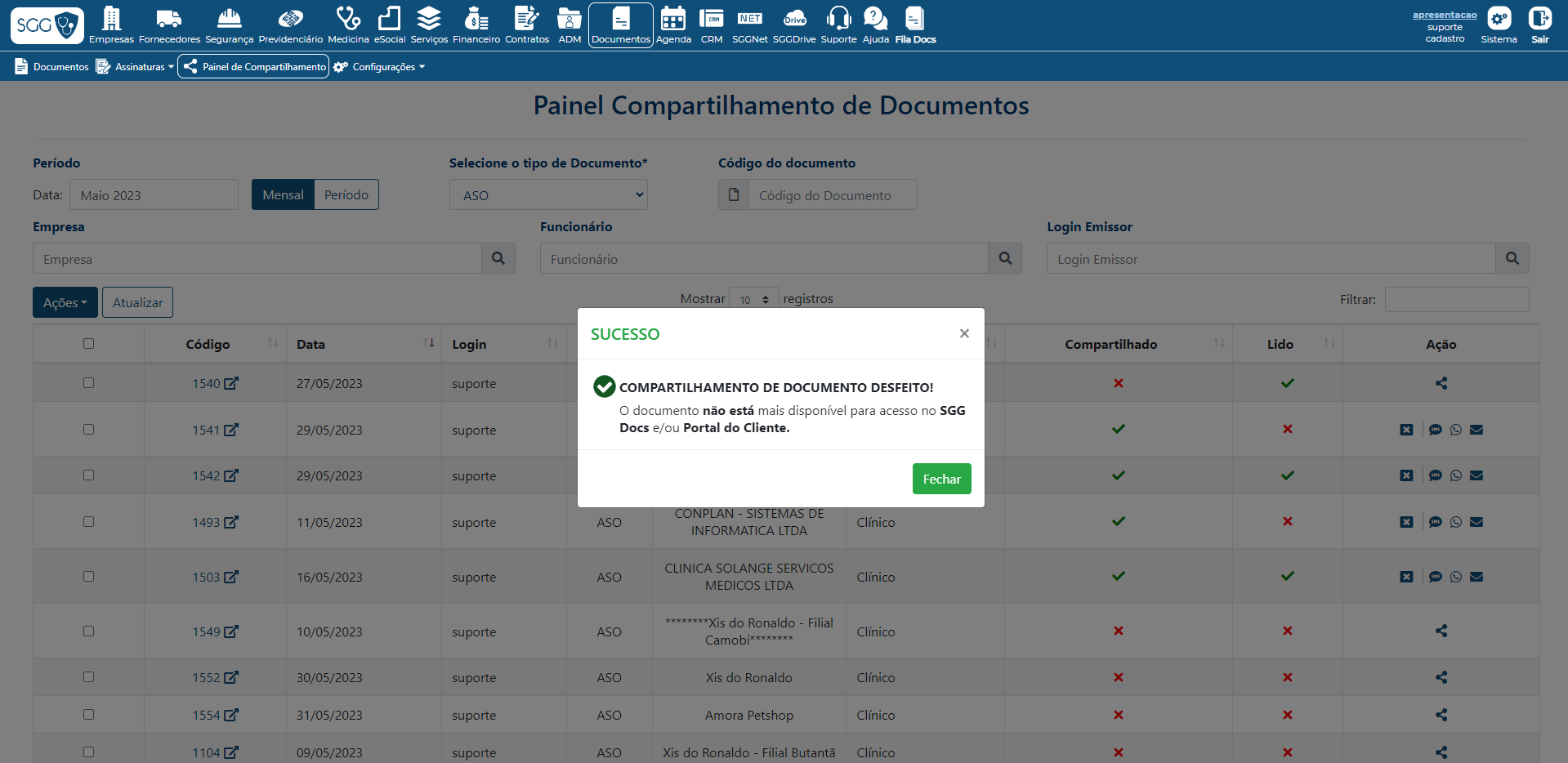1568x763 pixels.
Task: Click the Atualizar button
Action: pyautogui.click(x=137, y=302)
